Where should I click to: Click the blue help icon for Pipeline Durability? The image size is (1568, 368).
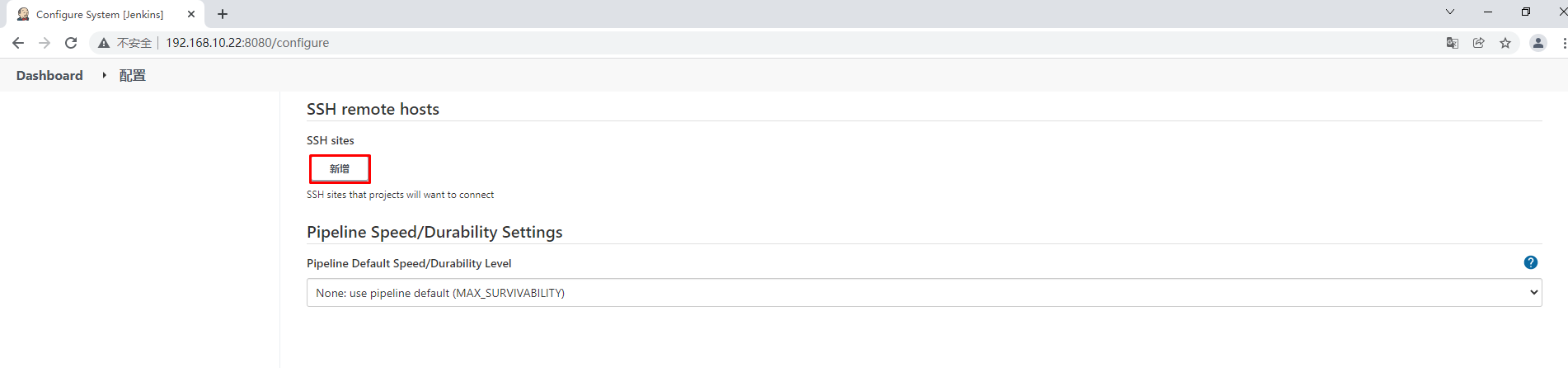click(1530, 262)
